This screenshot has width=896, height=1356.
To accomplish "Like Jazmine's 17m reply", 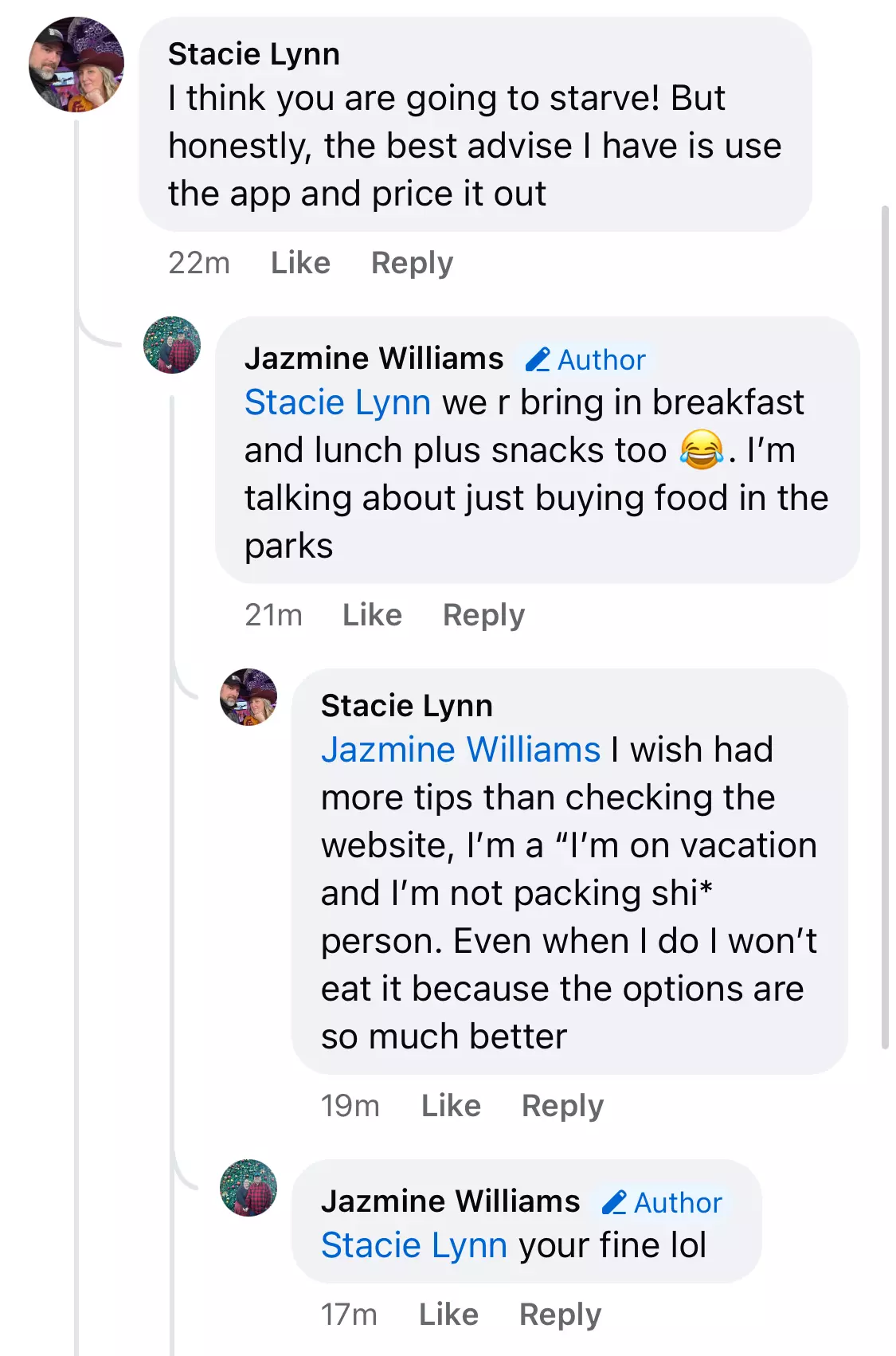I will (x=448, y=1315).
